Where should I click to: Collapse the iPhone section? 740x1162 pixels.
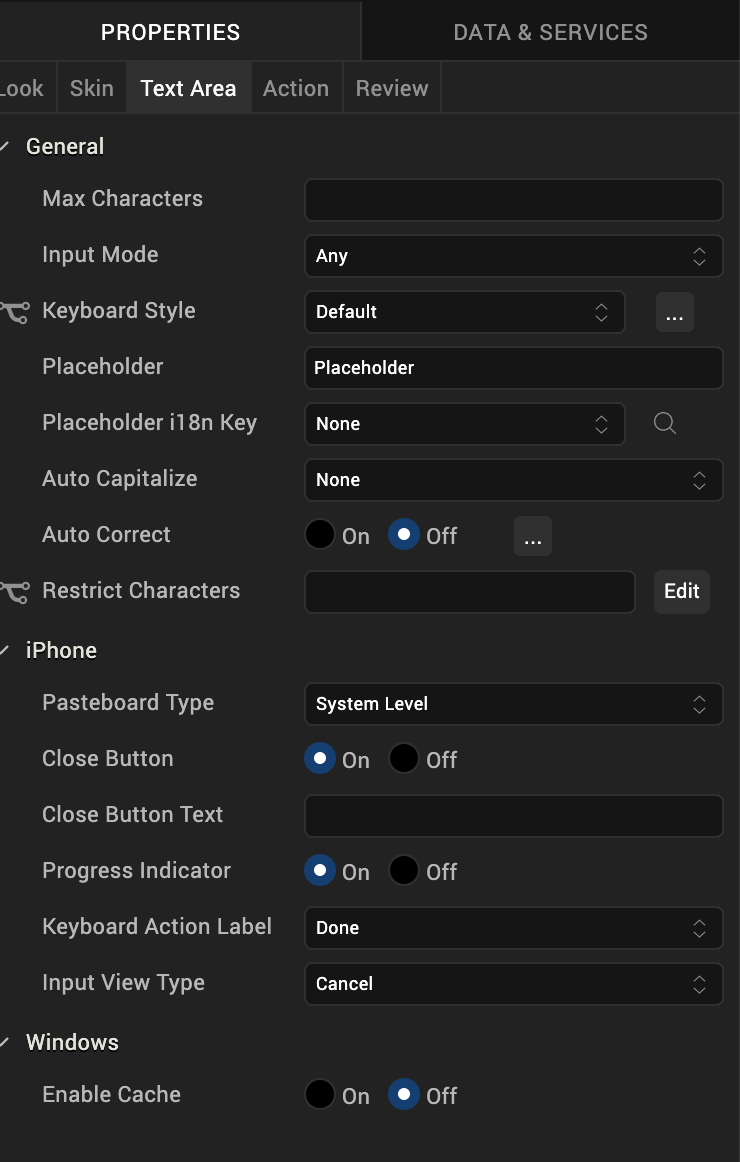pos(6,651)
